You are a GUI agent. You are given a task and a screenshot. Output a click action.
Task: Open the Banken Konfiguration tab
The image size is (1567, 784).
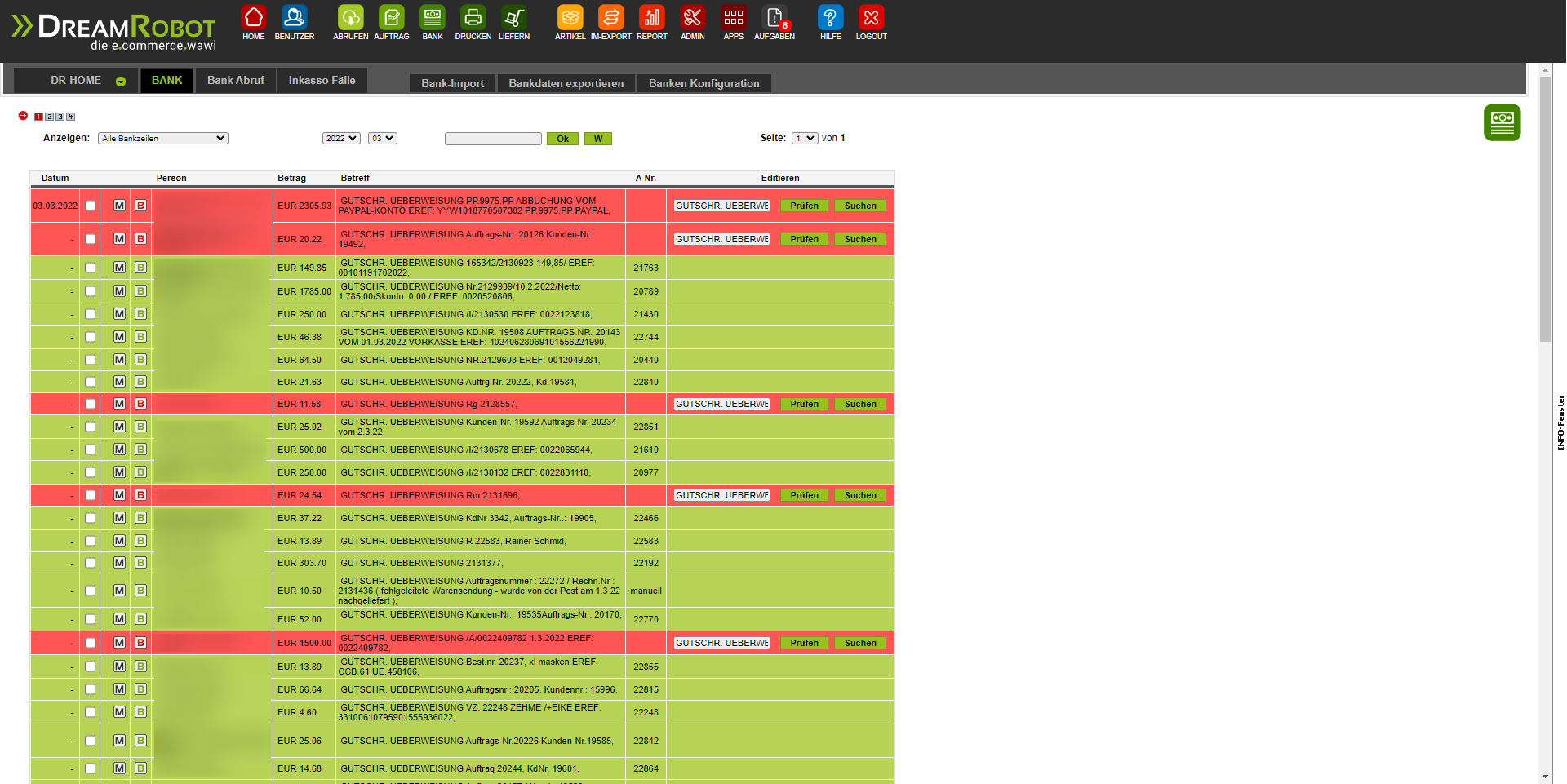(704, 83)
